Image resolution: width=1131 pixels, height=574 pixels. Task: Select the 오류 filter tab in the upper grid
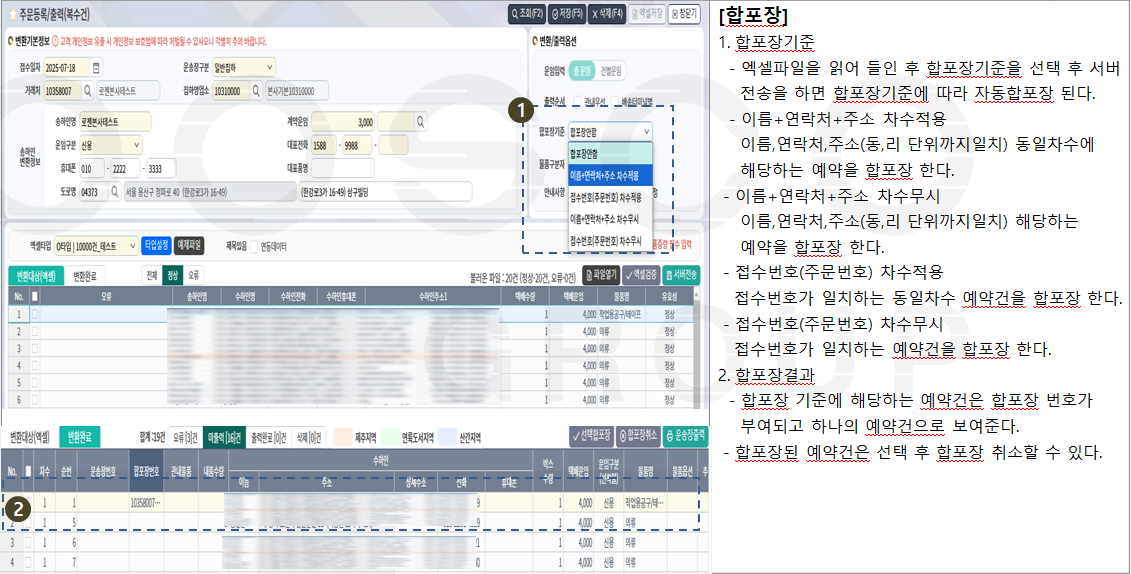pos(193,275)
